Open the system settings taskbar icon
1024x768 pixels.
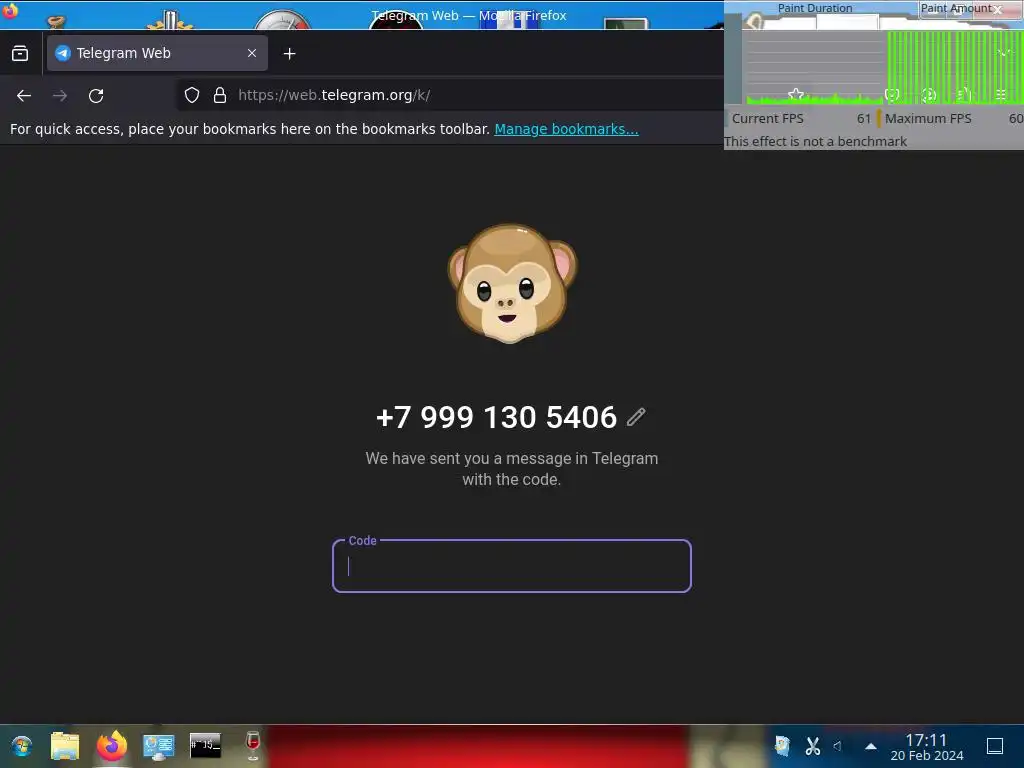[159, 746]
